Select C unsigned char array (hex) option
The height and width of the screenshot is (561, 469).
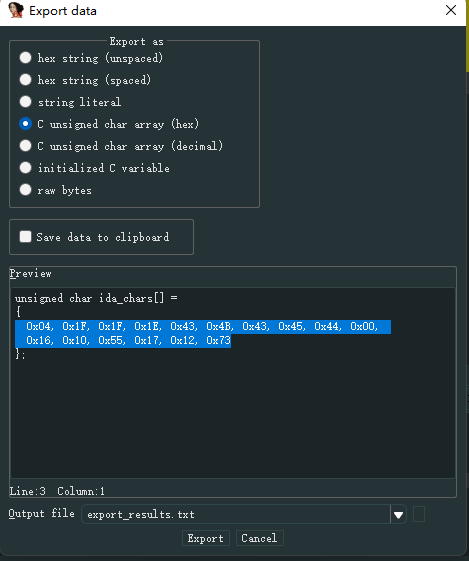point(25,124)
